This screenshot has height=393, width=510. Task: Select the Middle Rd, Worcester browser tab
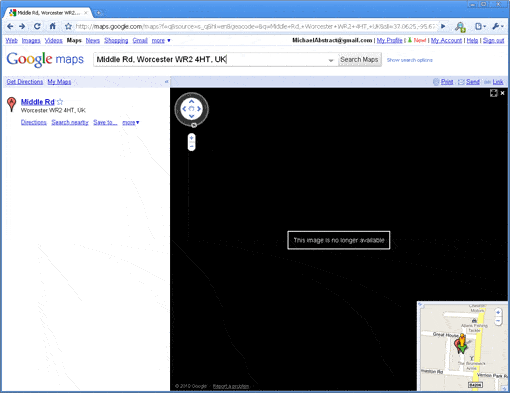tap(48, 13)
